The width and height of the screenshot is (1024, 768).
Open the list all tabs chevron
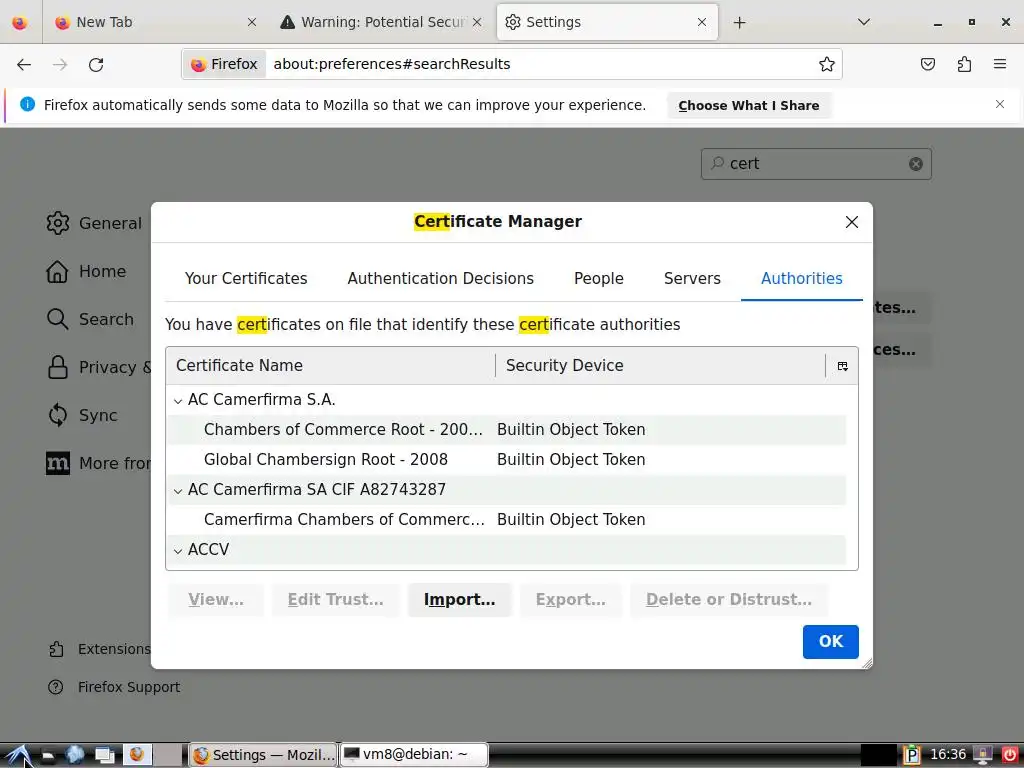click(x=863, y=22)
